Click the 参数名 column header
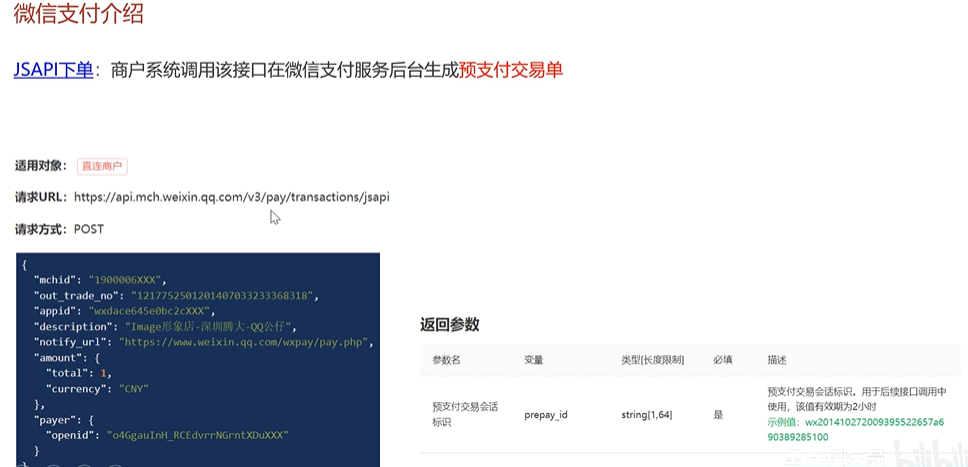This screenshot has height=467, width=968. (446, 360)
